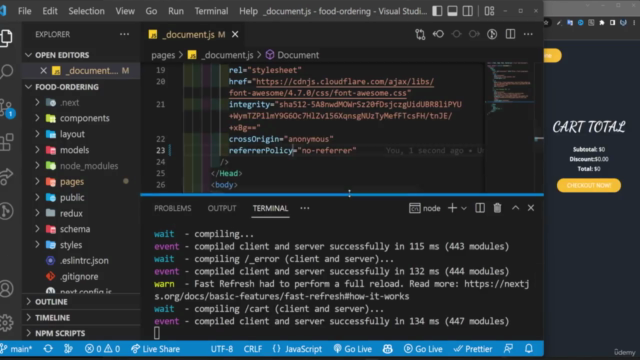Click Live Share in status bar
This screenshot has height=360, width=640.
coord(155,349)
